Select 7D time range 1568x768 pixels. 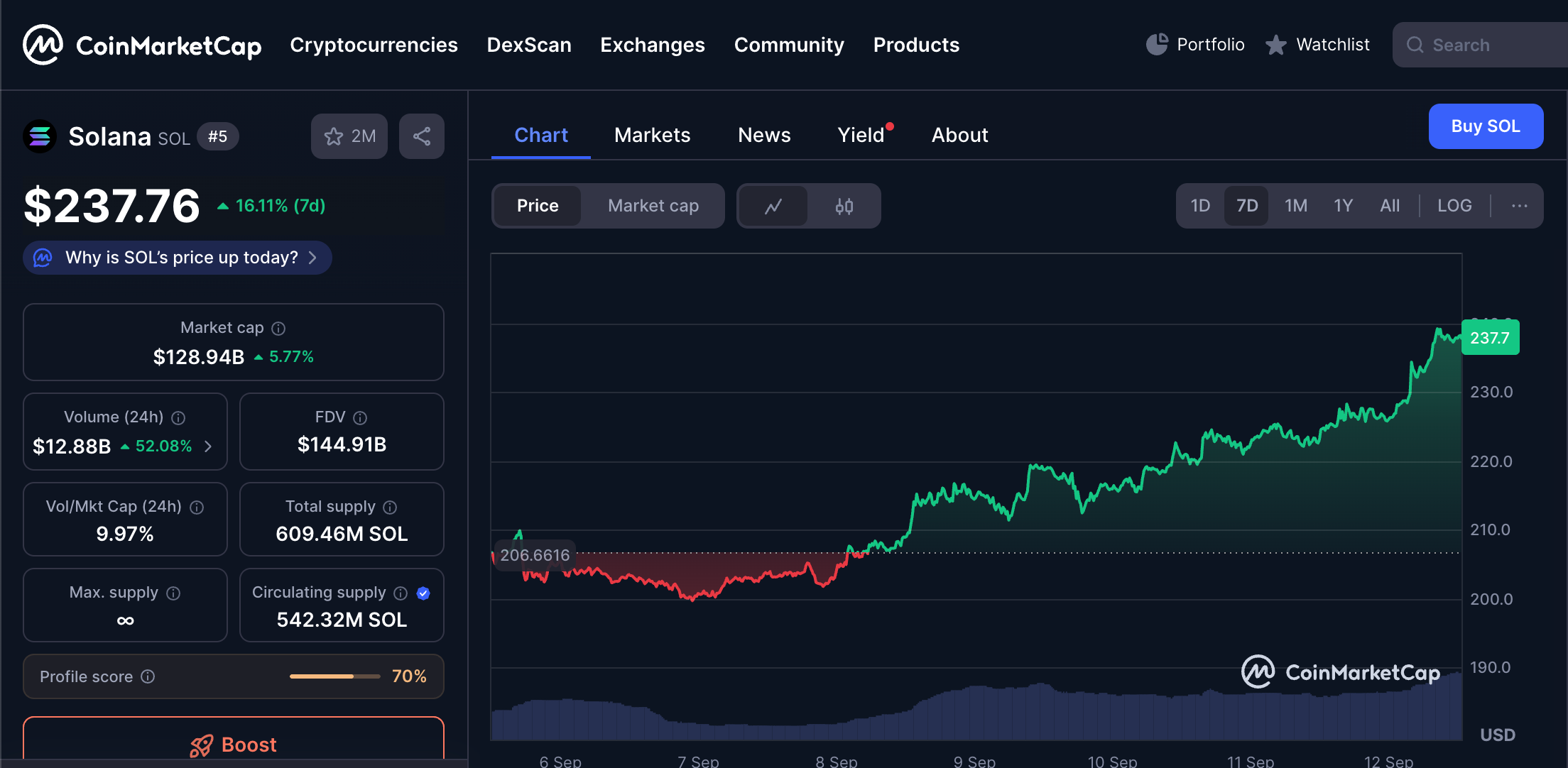click(1247, 206)
